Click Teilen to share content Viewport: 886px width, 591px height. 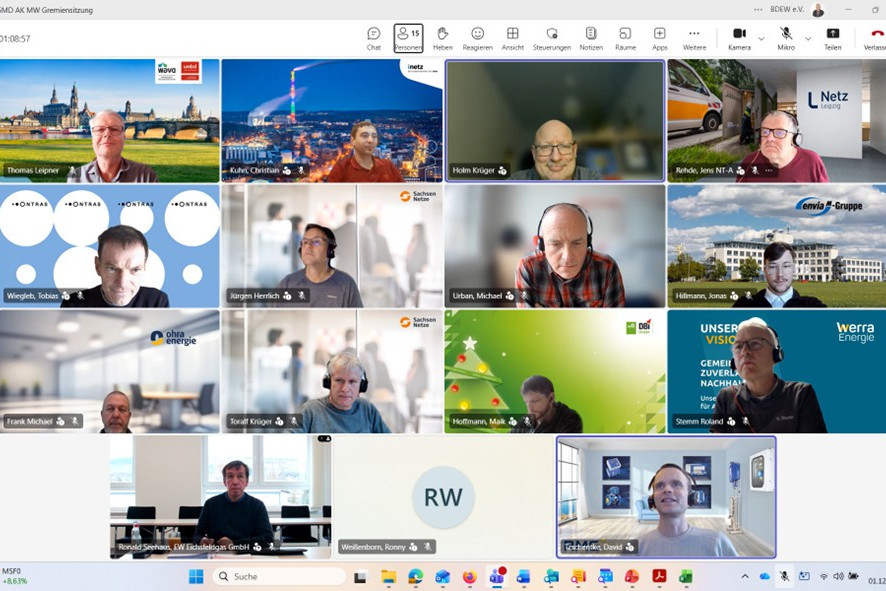[x=832, y=38]
